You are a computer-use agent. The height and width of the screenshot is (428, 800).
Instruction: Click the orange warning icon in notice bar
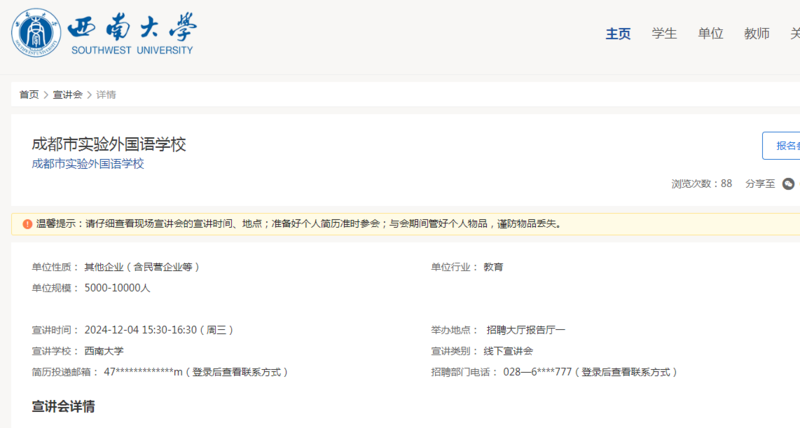coord(28,224)
